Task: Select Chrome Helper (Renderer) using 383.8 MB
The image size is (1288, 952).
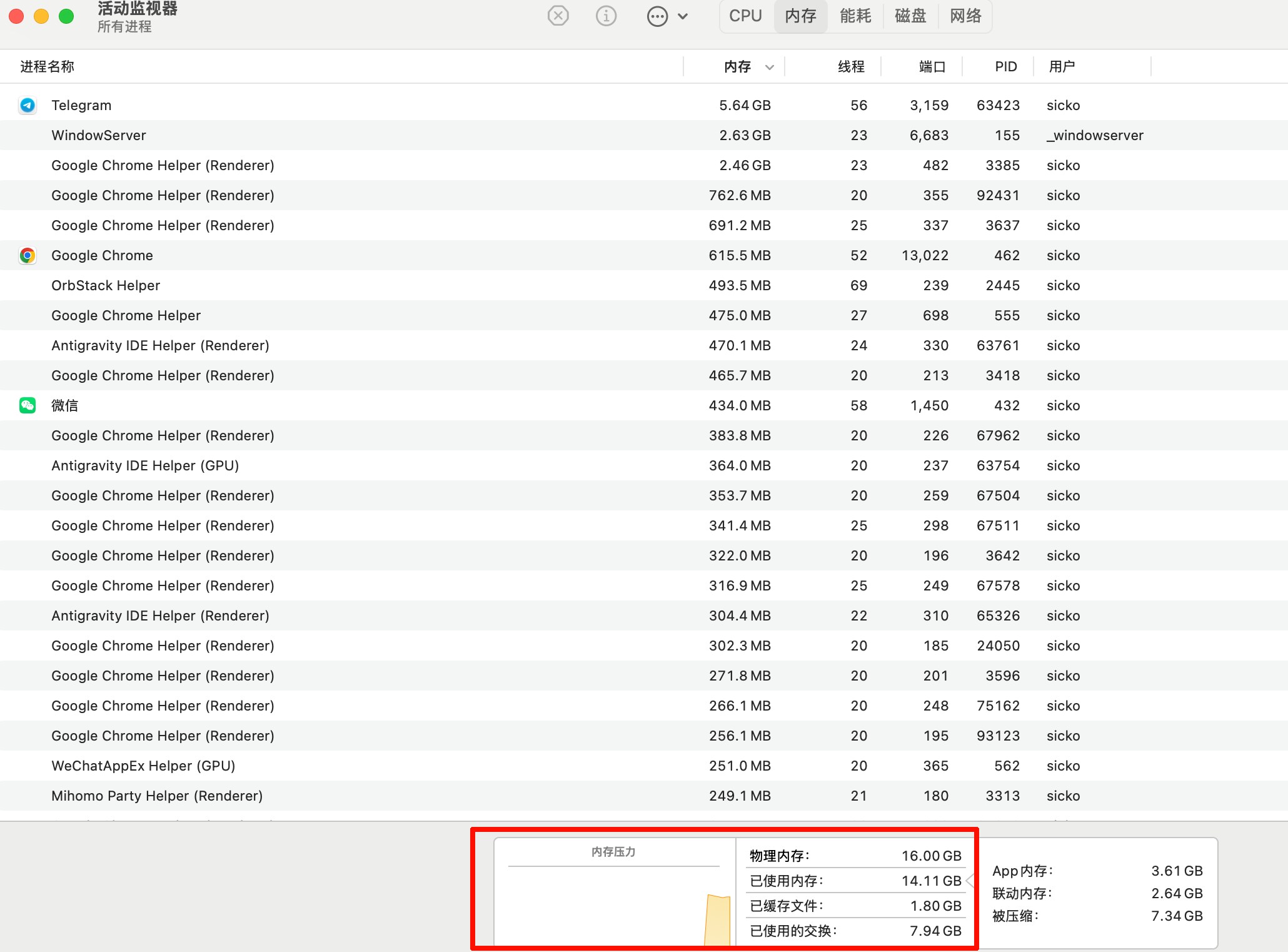Action: (x=644, y=435)
